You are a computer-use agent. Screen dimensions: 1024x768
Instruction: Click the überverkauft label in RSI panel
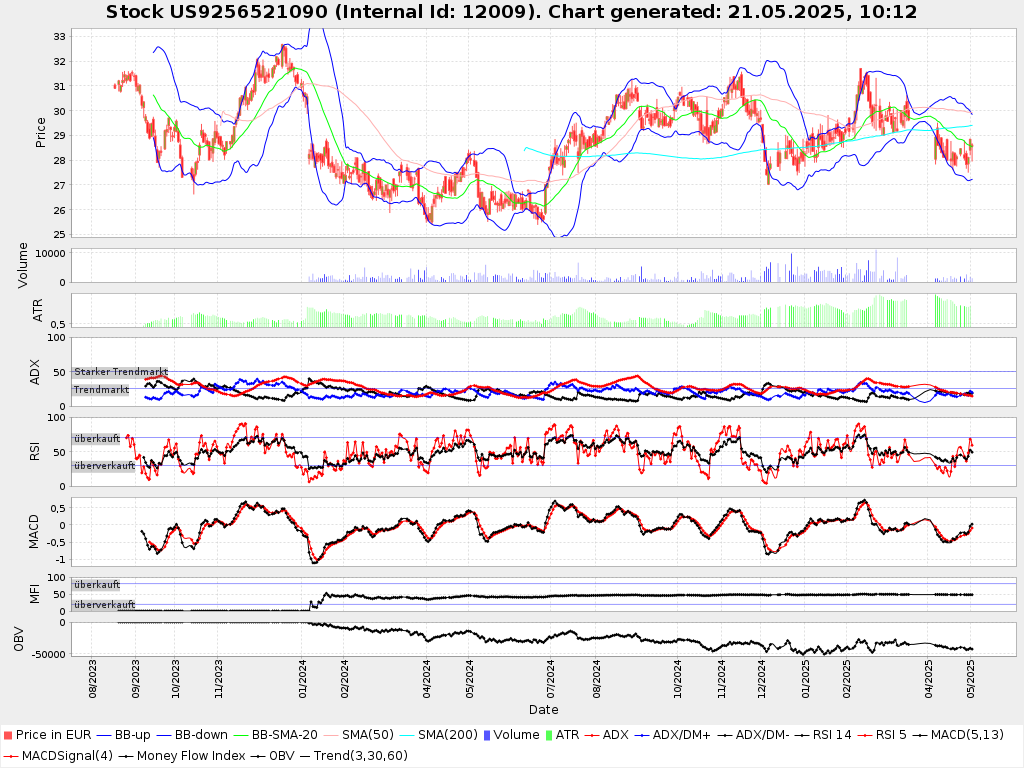104,466
